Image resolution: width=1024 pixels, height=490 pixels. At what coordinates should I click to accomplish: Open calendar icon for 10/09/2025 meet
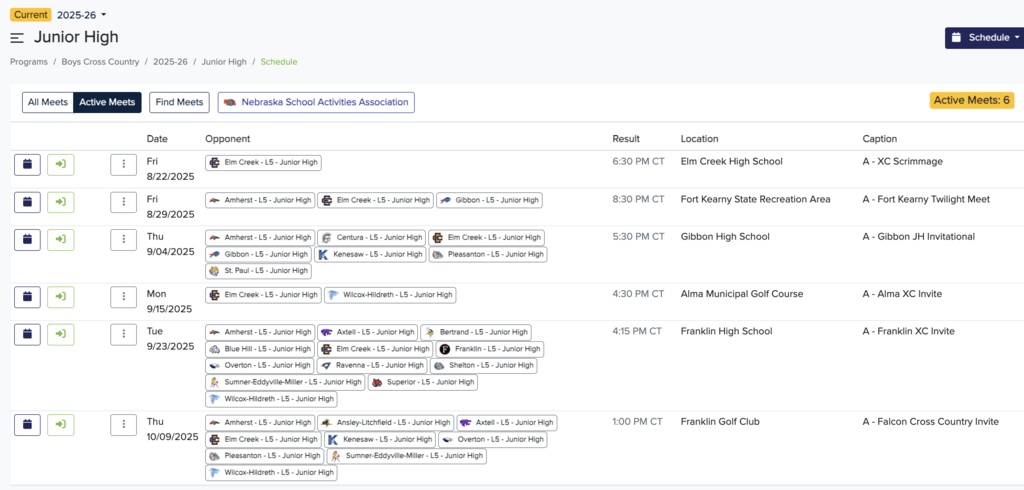point(27,425)
